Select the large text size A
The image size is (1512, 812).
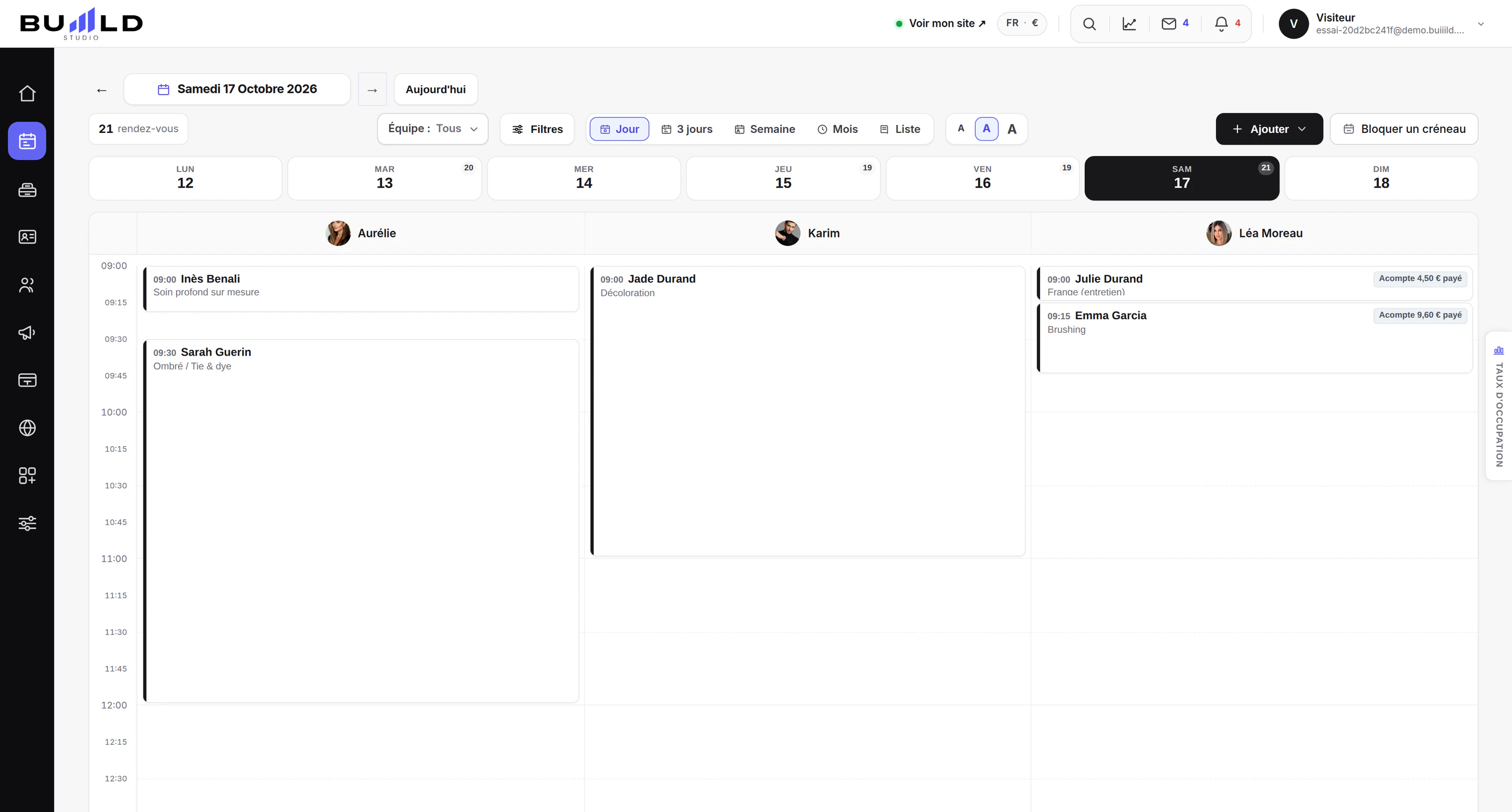(x=1012, y=129)
